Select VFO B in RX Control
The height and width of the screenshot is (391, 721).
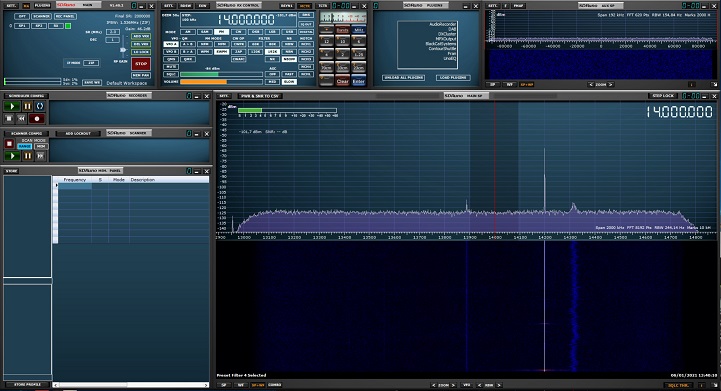click(x=171, y=52)
